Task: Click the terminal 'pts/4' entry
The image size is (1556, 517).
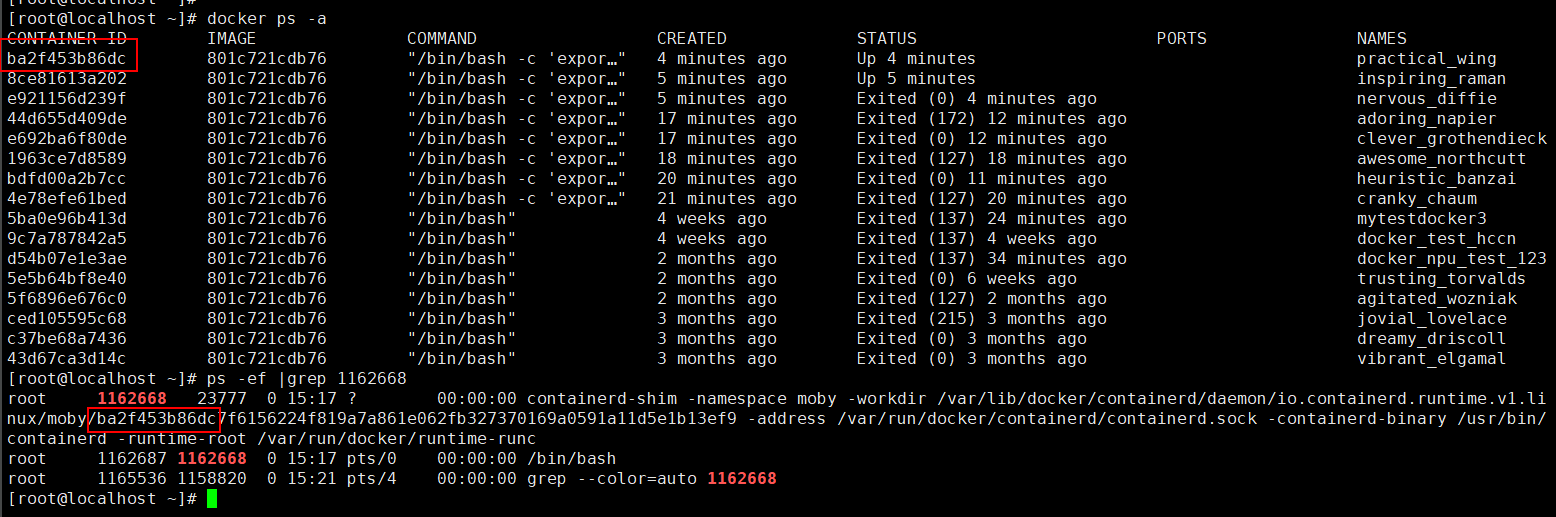Action: pyautogui.click(x=372, y=479)
